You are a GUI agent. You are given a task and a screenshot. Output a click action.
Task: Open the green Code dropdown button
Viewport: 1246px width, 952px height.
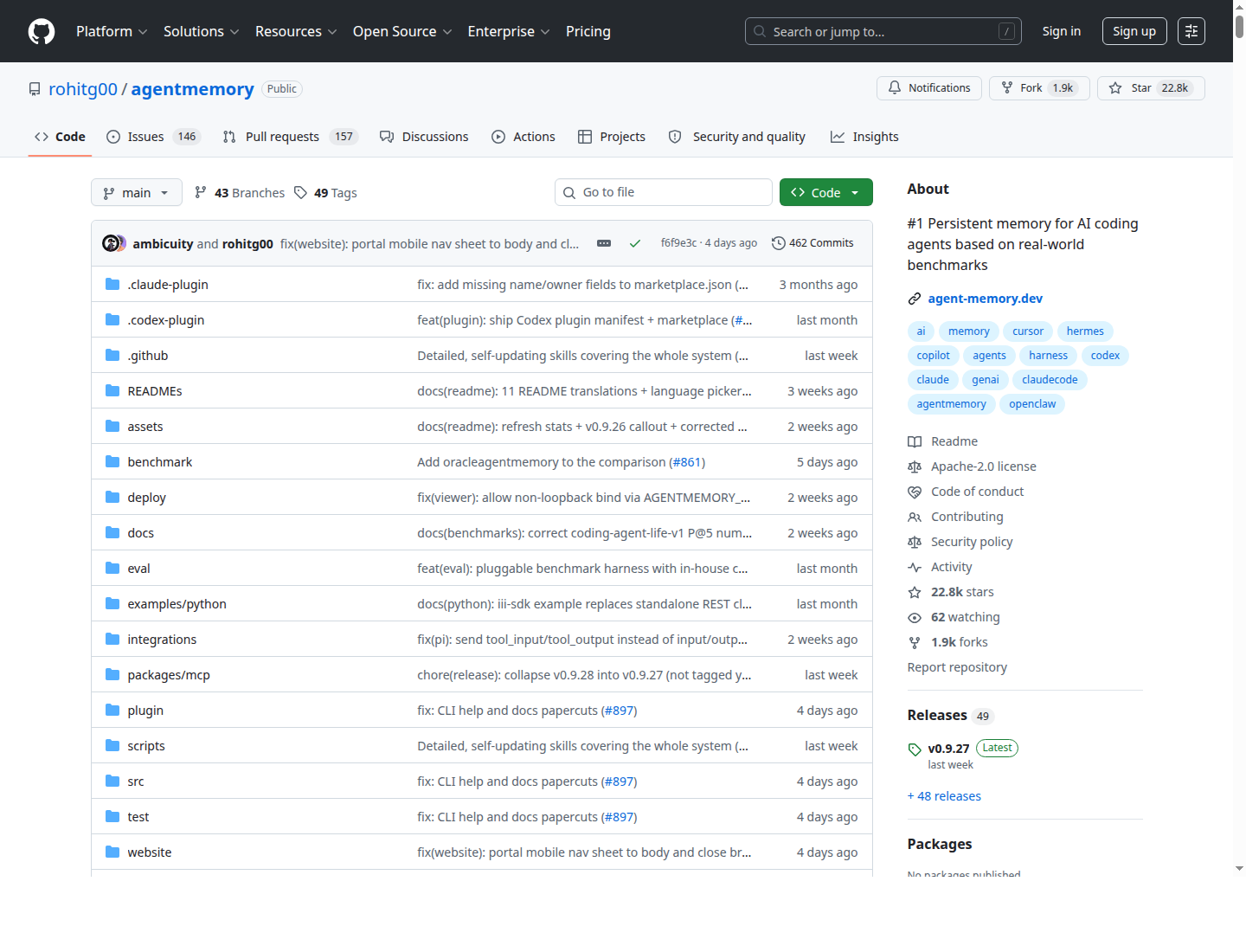point(826,192)
